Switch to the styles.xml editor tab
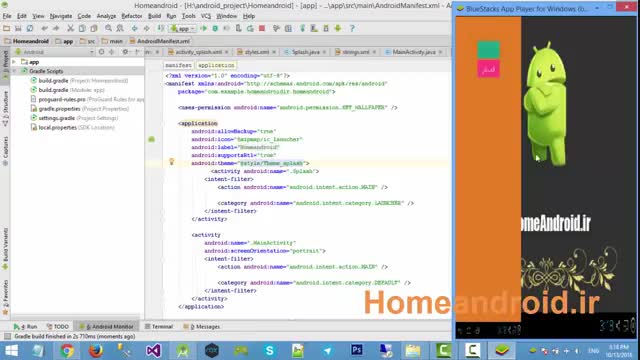 coord(257,52)
